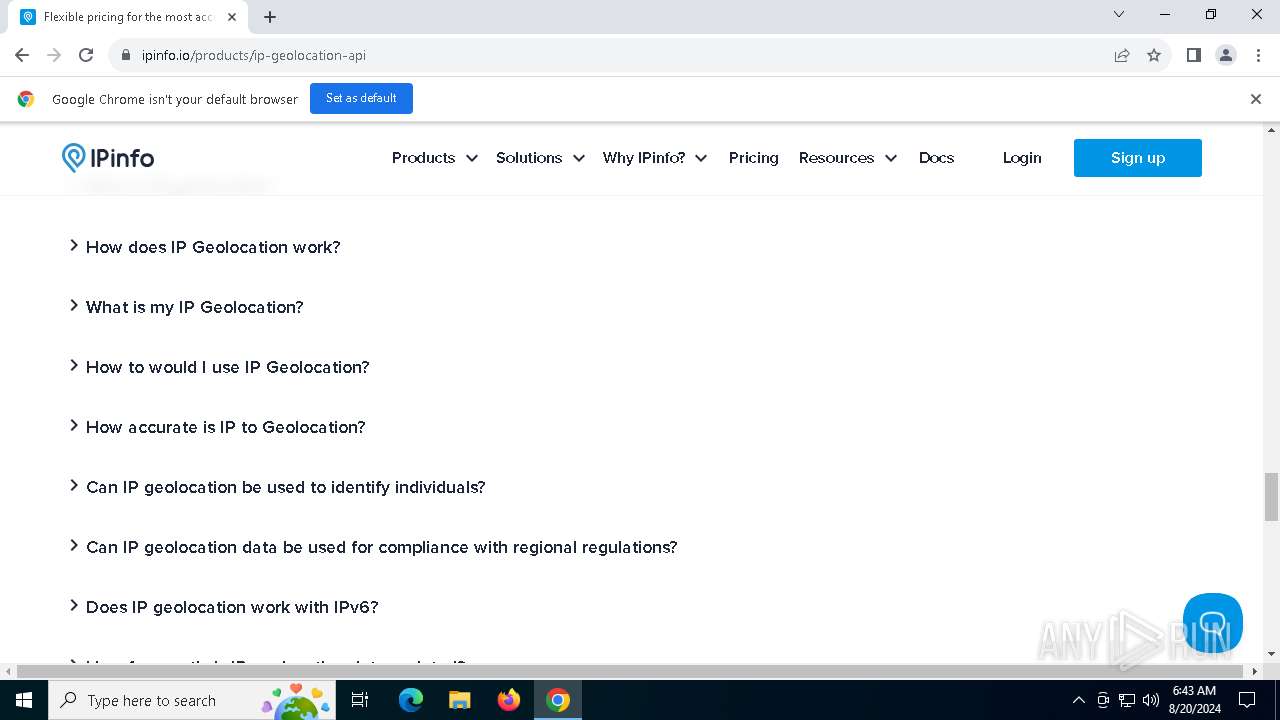Select the IPinfo browser tab
This screenshot has width=1280, height=720.
click(130, 17)
